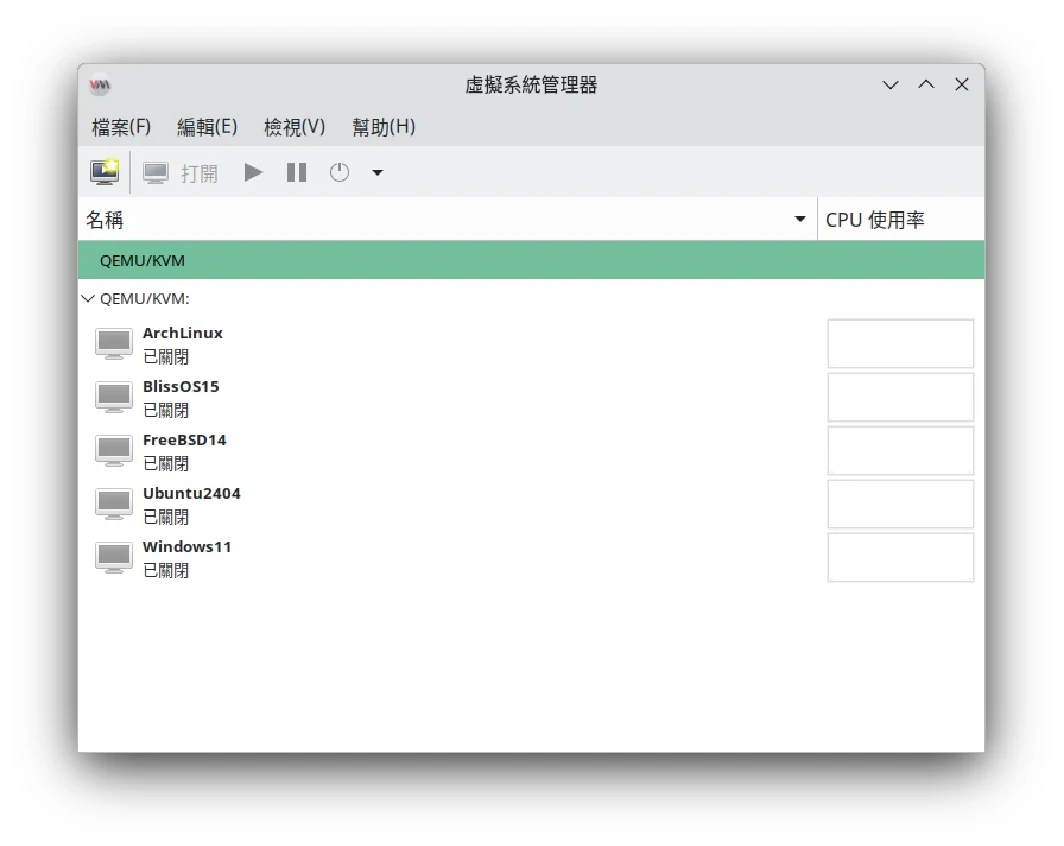Collapse the QEMU/KVM connection tree
1064x846 pixels.
coord(88,299)
